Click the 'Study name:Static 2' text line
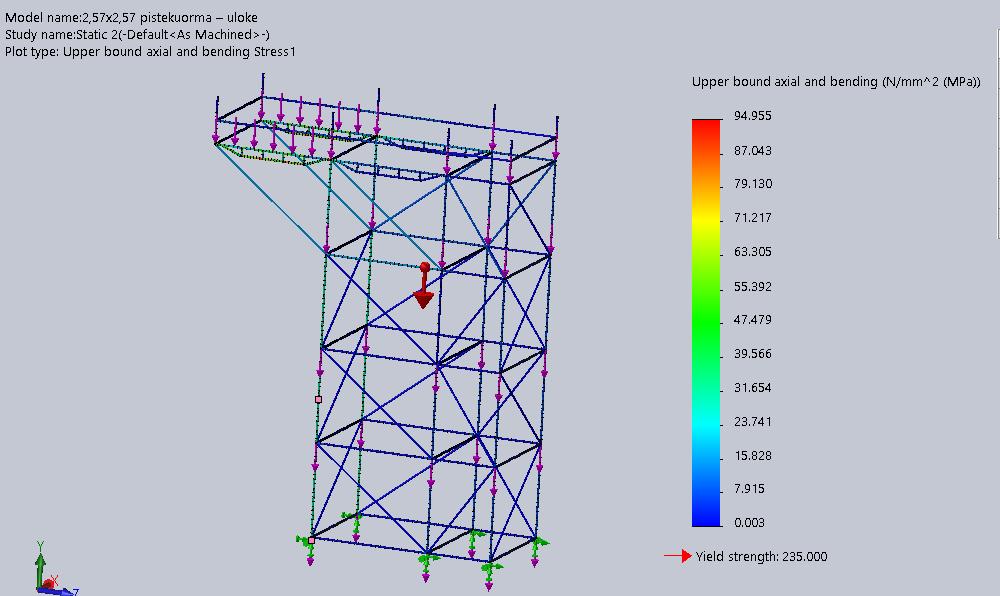The width and height of the screenshot is (1000, 596). (x=137, y=34)
